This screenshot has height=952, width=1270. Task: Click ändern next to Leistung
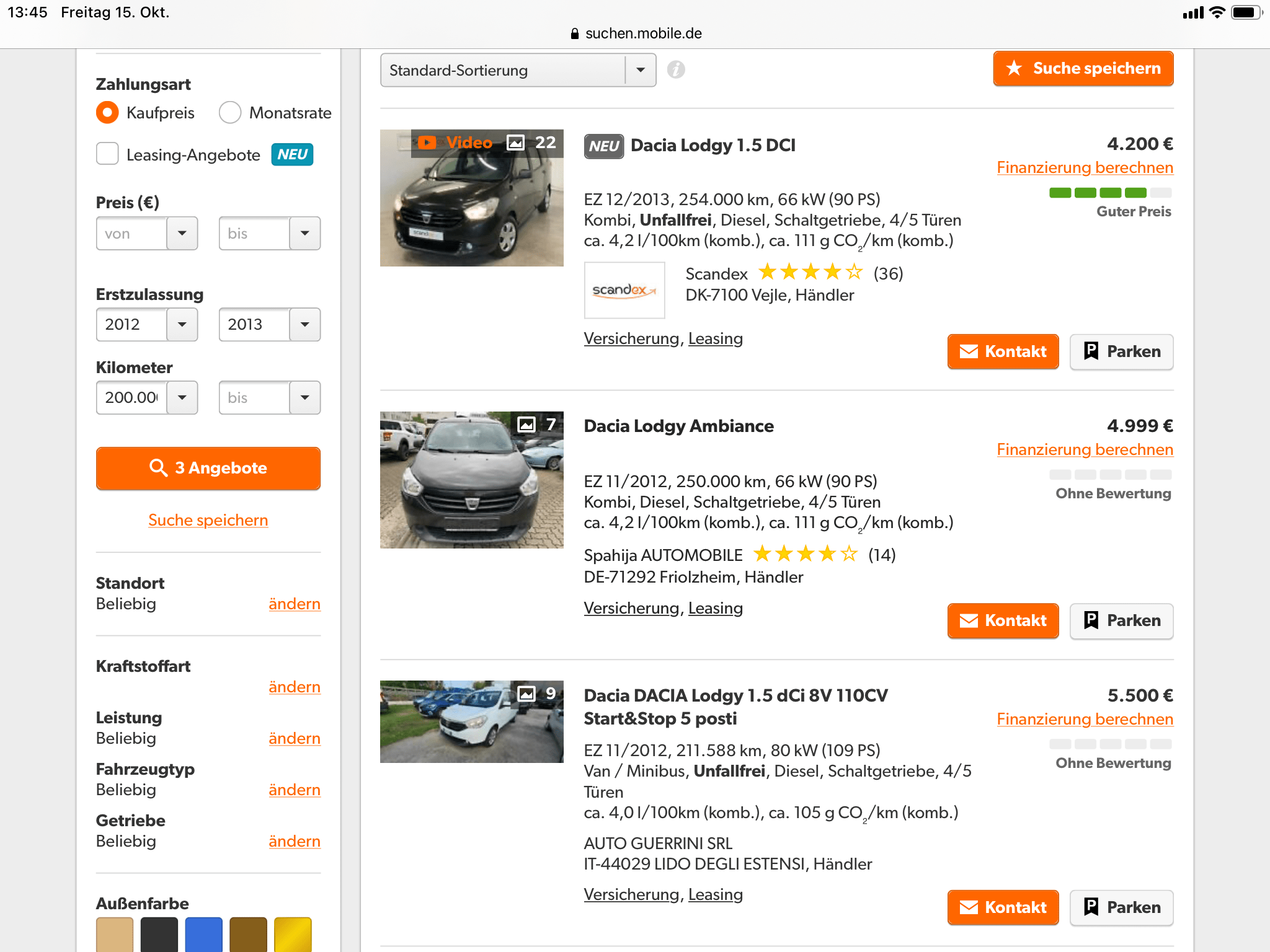(295, 738)
